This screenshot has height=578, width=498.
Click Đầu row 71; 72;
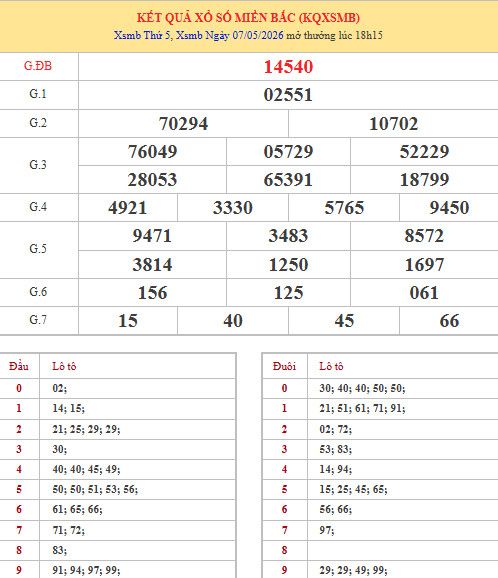click(68, 530)
